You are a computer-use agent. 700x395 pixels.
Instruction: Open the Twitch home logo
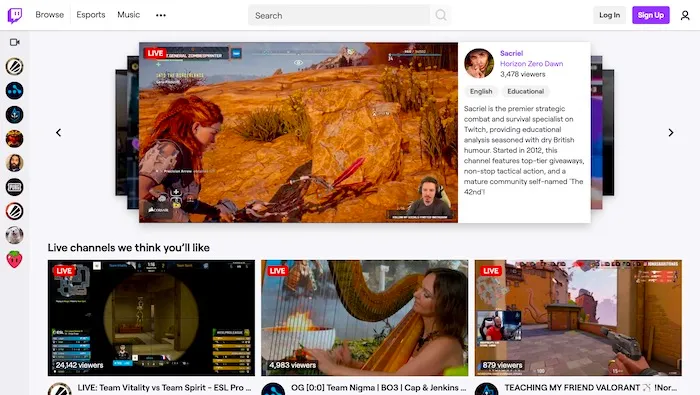[15, 15]
